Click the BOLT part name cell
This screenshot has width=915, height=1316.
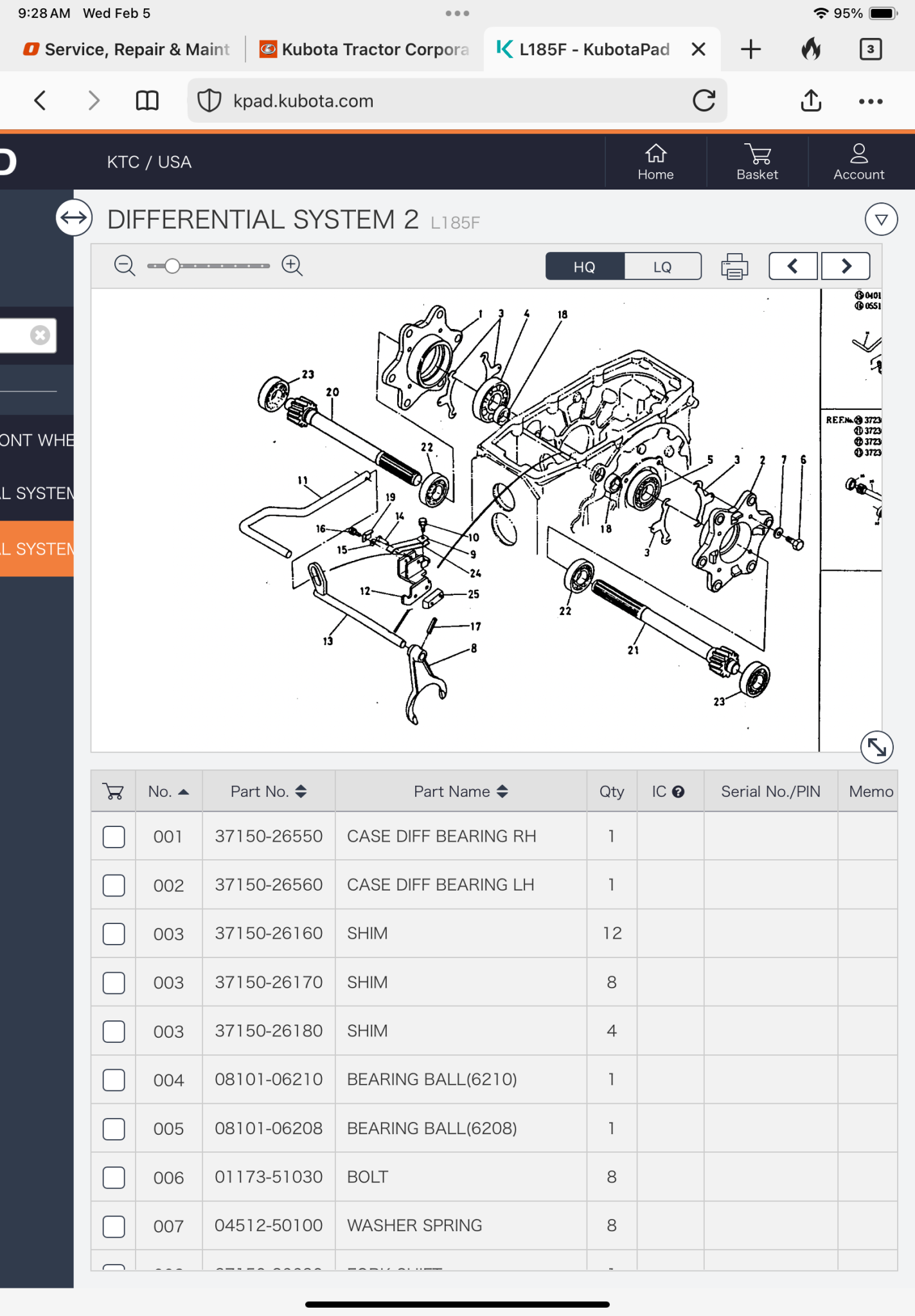click(x=461, y=1177)
